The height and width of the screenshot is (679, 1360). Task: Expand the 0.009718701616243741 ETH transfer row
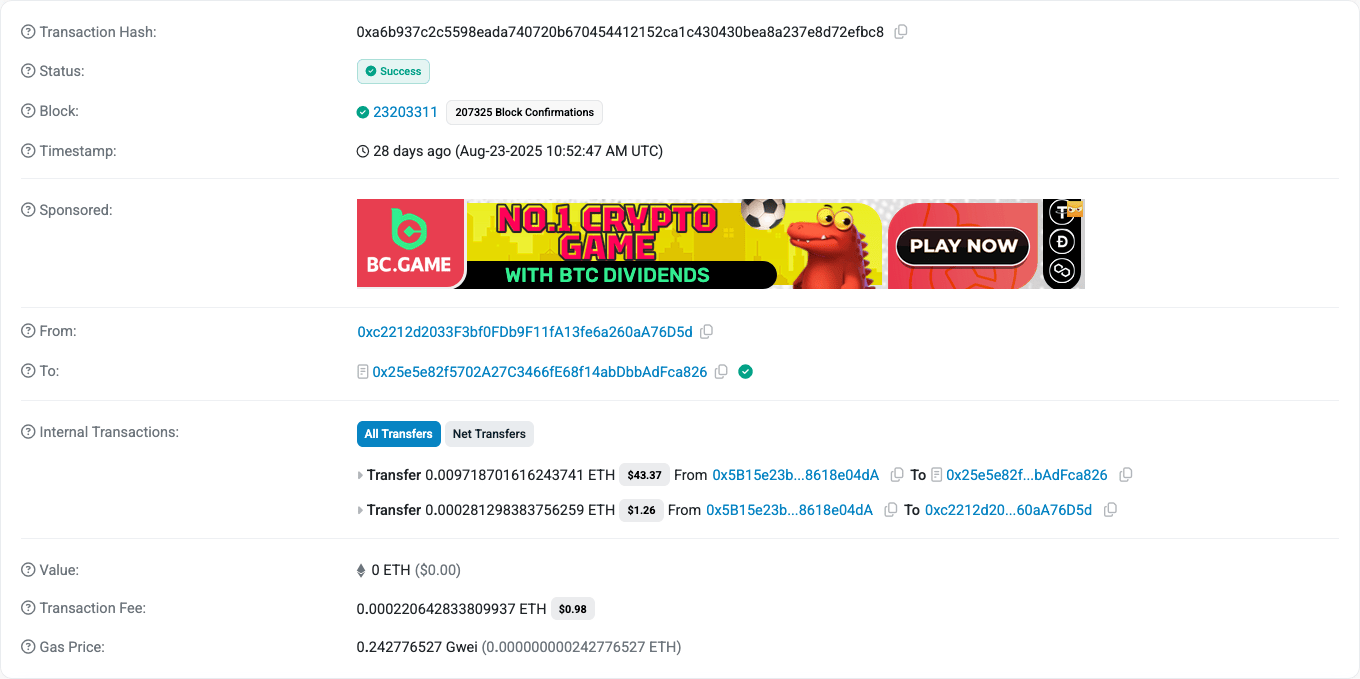[x=361, y=475]
